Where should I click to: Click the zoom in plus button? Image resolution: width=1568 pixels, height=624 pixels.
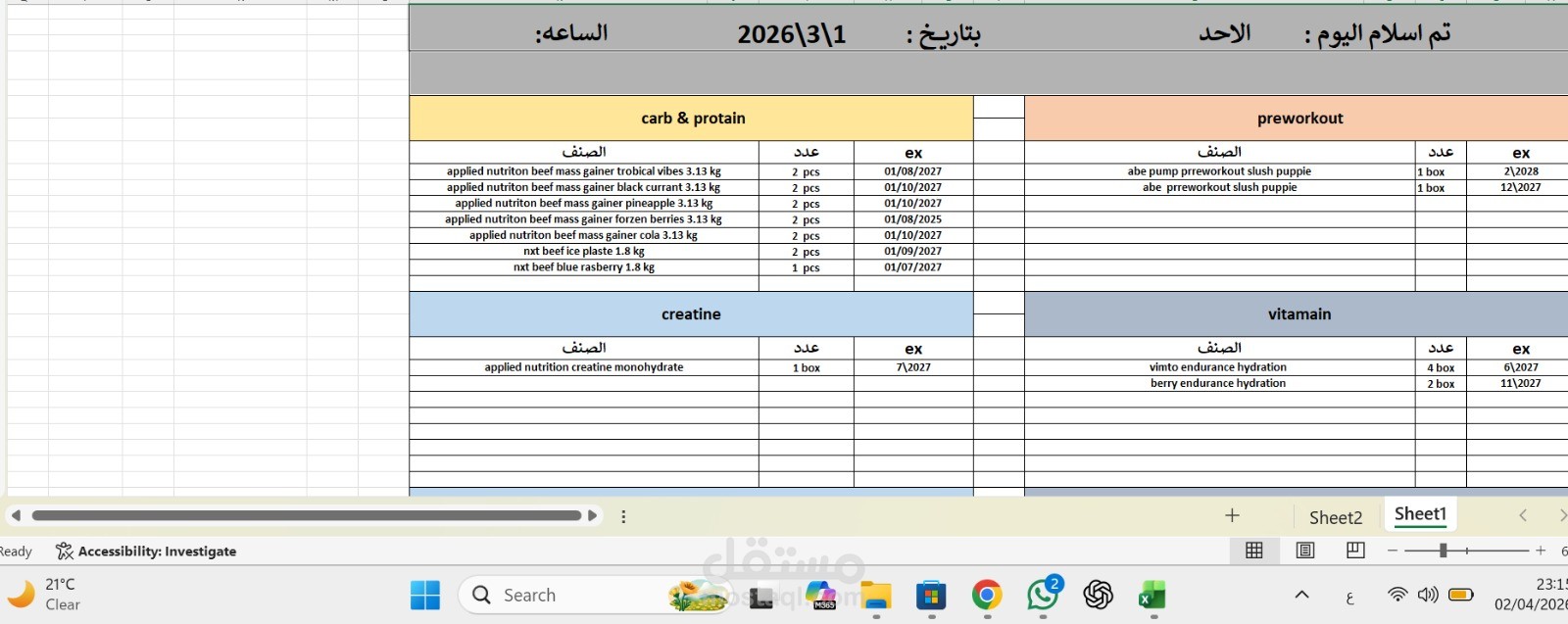[1541, 551]
